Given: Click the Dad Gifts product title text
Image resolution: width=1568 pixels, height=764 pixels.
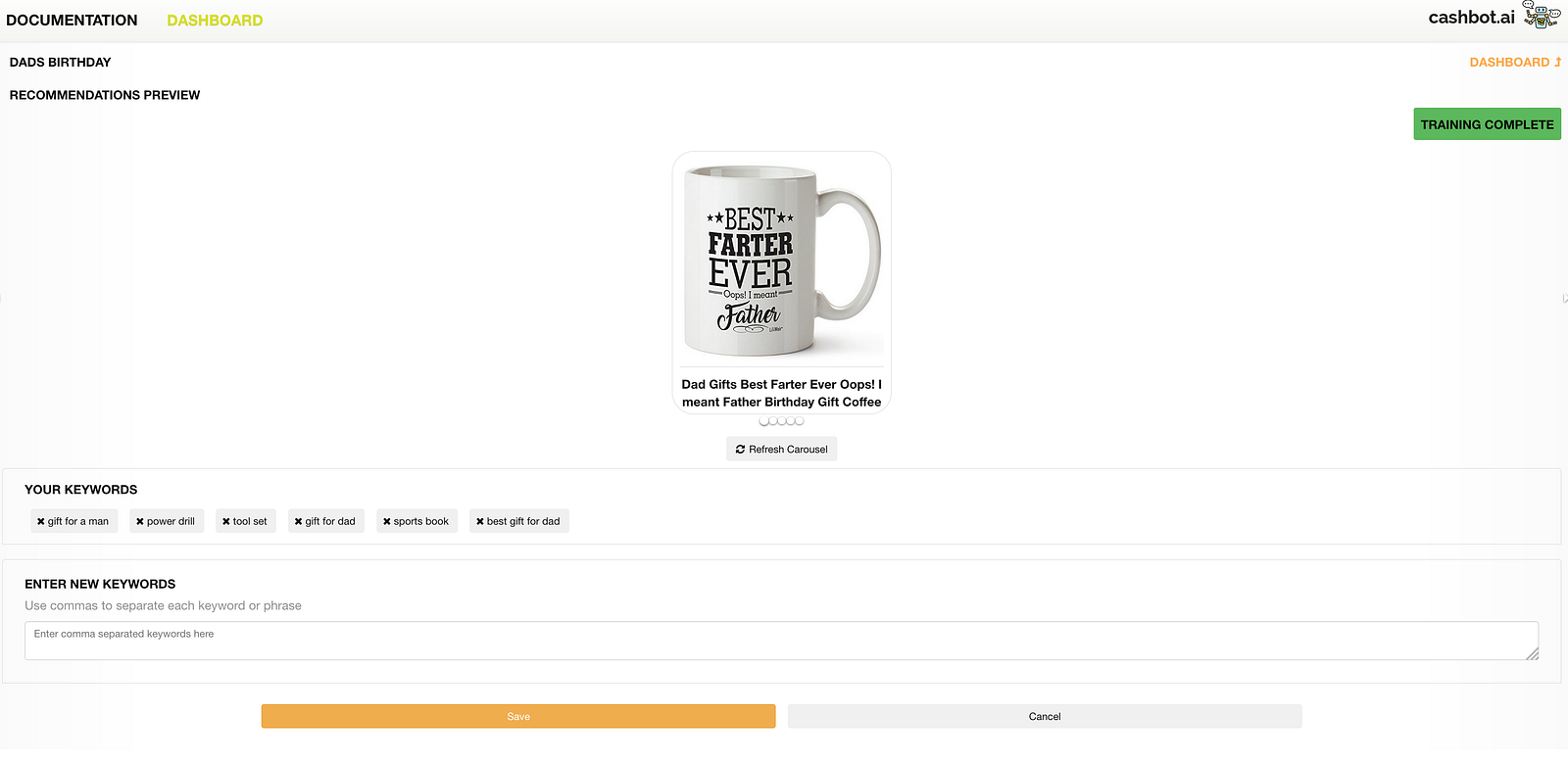Looking at the screenshot, I should pyautogui.click(x=781, y=394).
